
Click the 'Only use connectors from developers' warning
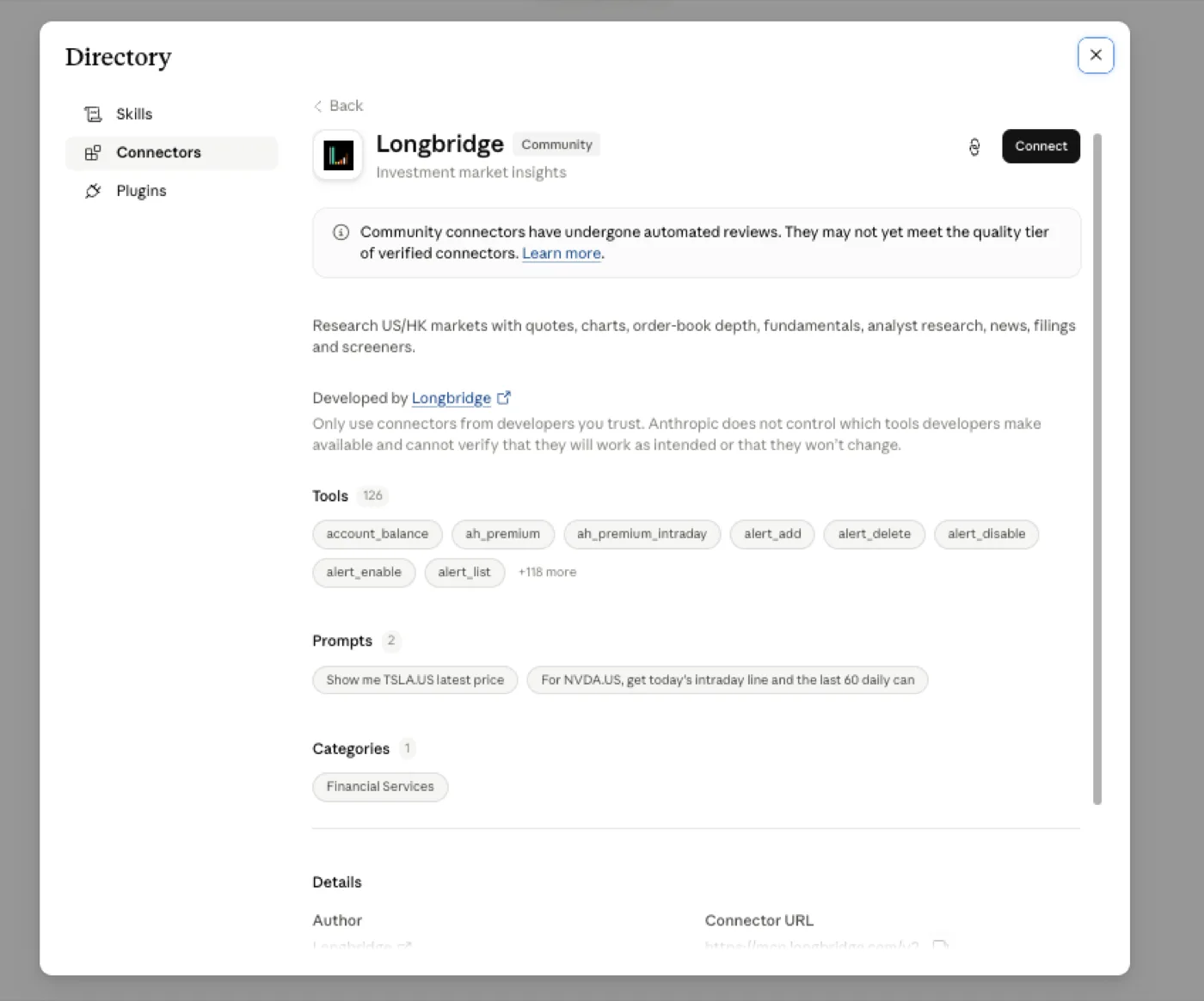coord(677,434)
